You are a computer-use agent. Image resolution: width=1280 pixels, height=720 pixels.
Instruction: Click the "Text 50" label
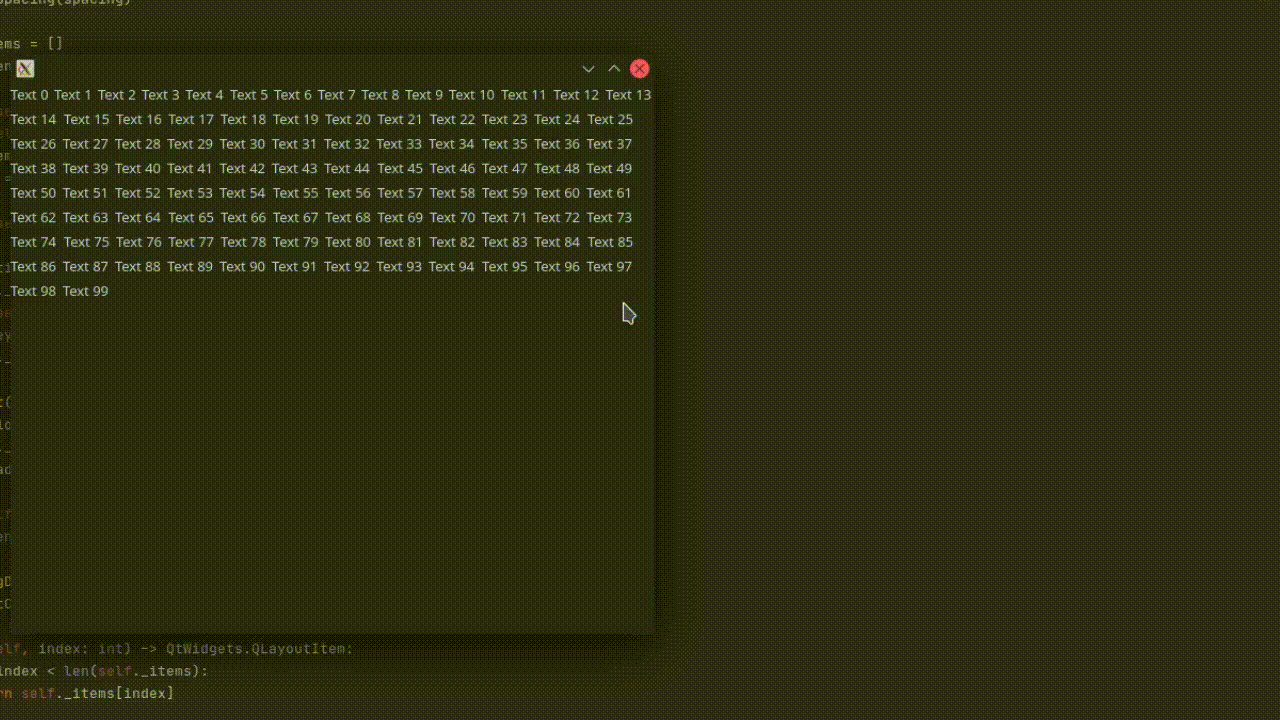pos(33,193)
